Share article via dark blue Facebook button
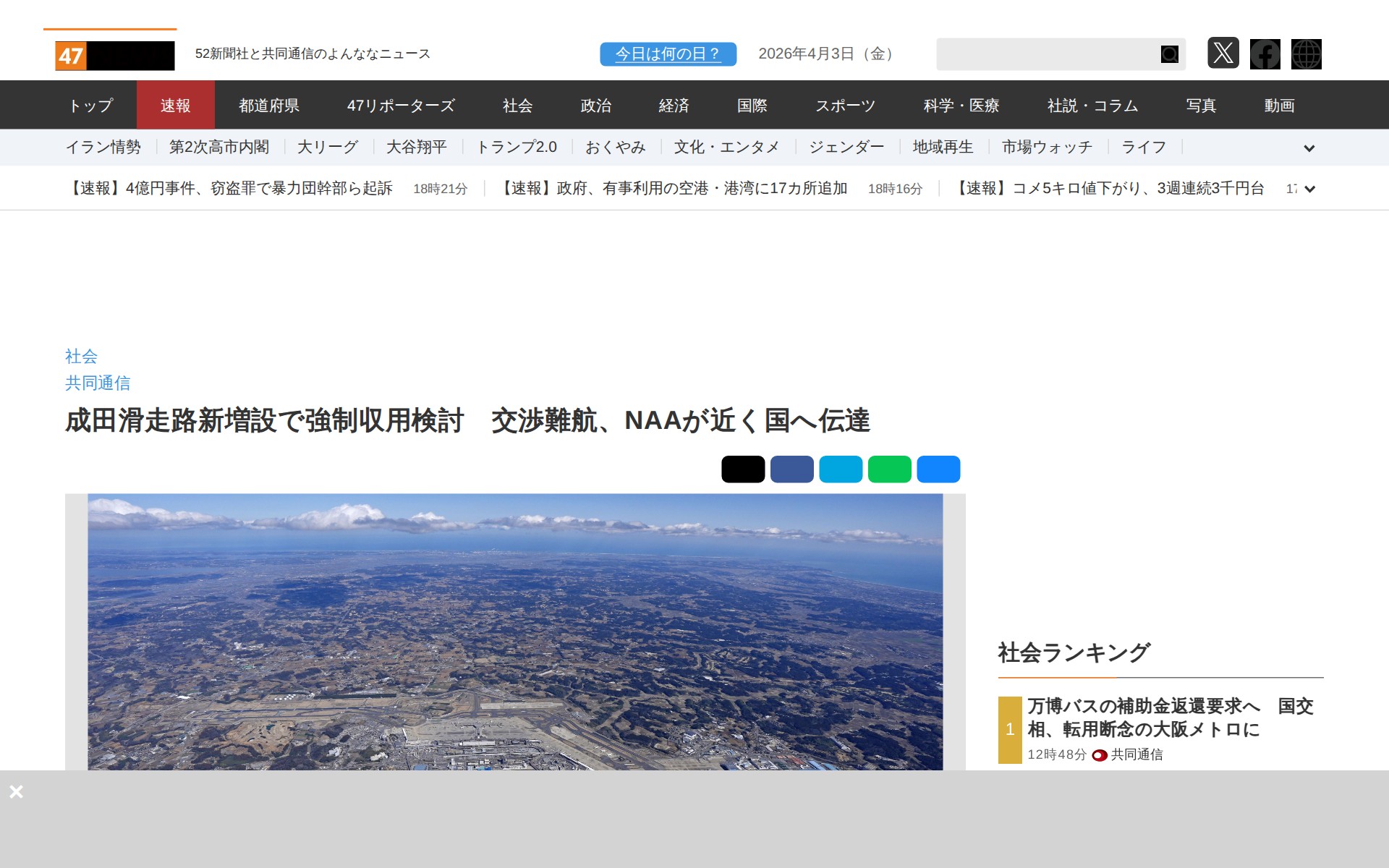 tap(791, 469)
